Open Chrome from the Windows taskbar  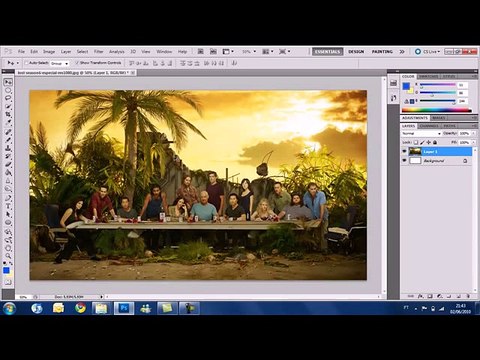pos(80,308)
